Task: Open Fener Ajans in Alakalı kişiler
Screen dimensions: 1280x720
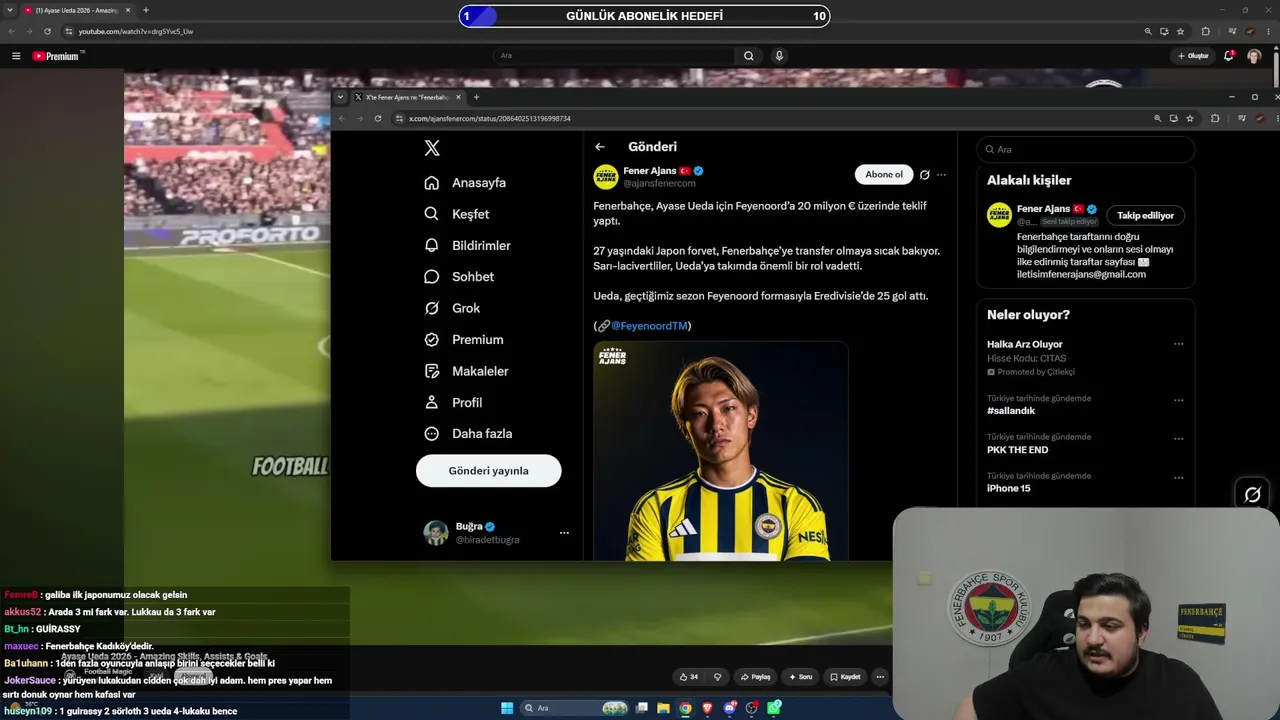Action: click(x=1043, y=209)
